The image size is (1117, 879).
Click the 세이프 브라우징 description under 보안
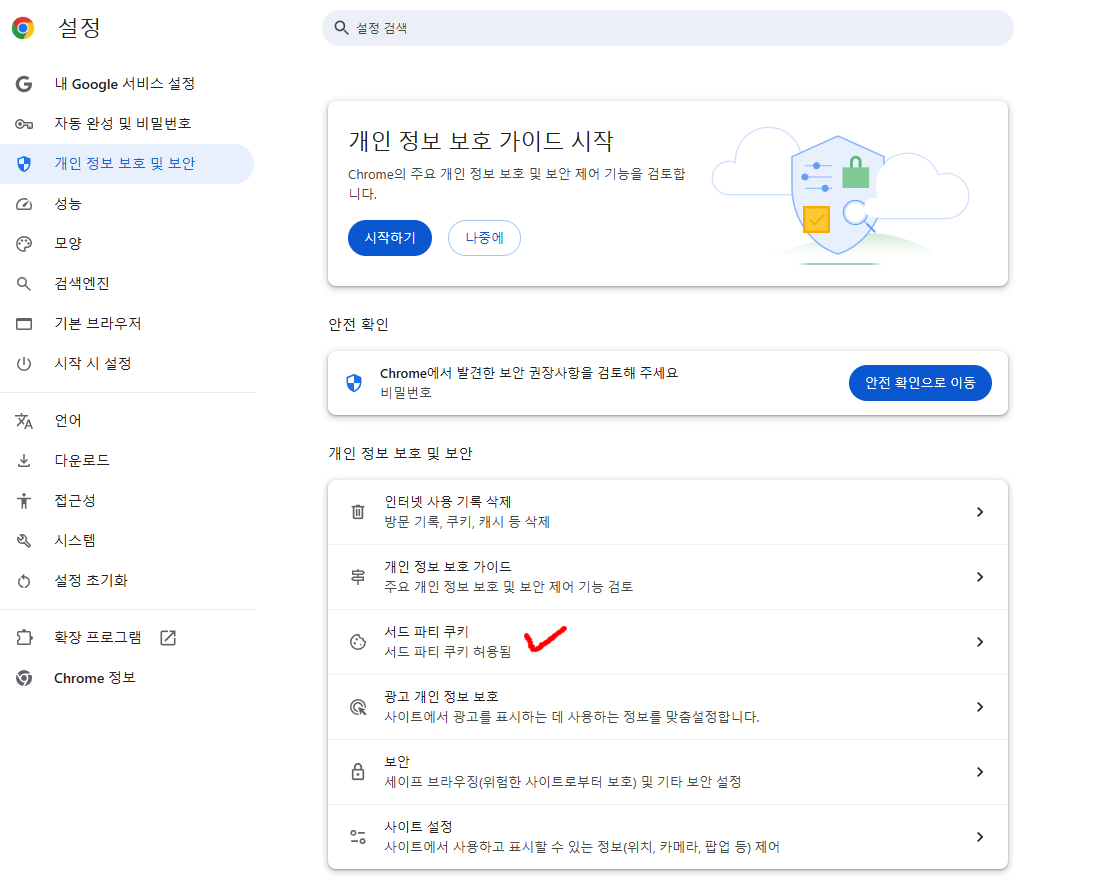563,782
